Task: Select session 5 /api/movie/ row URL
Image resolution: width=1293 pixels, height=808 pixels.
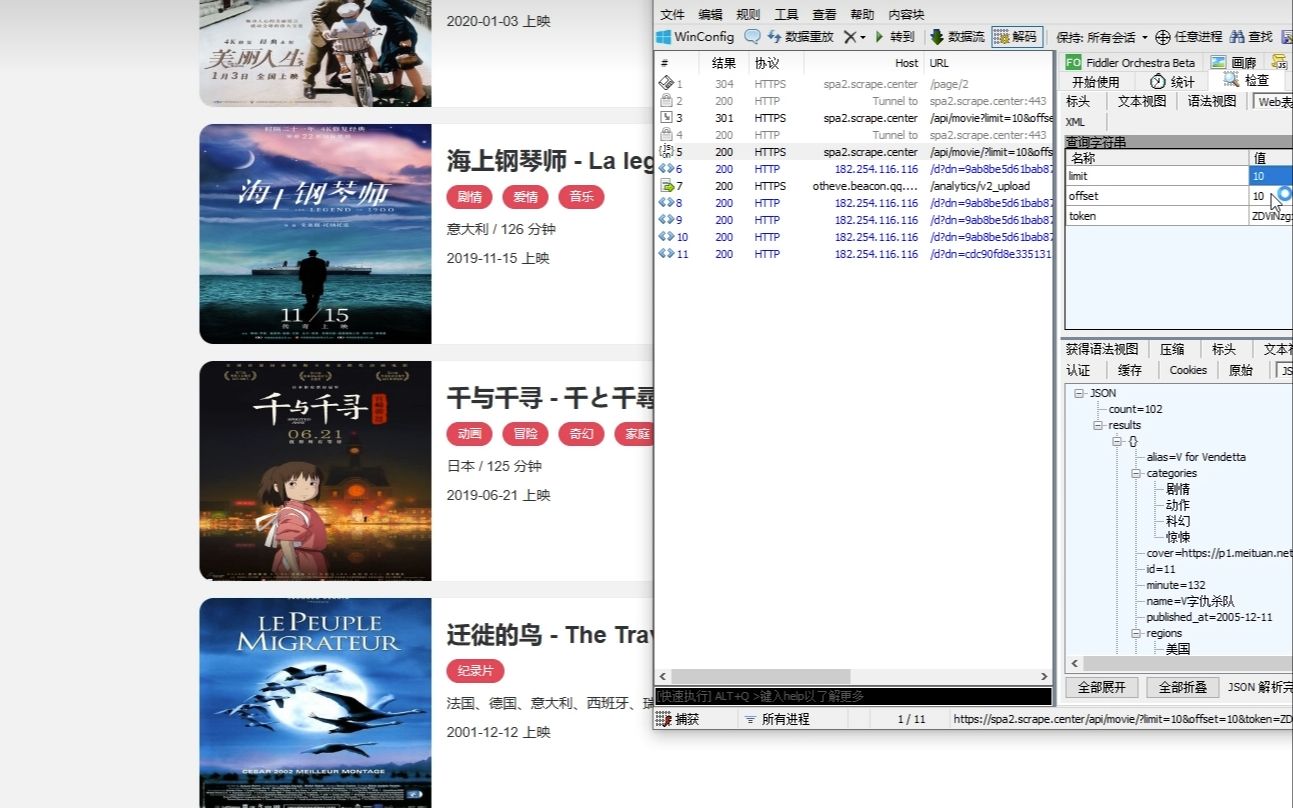Action: [991, 152]
